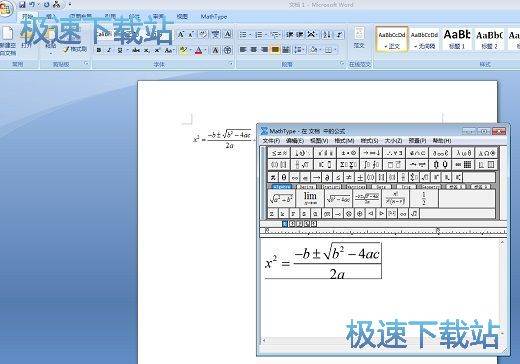520x364 pixels.
Task: Open MathType lowercase Greek palette (λωθ)
Action: (463, 153)
